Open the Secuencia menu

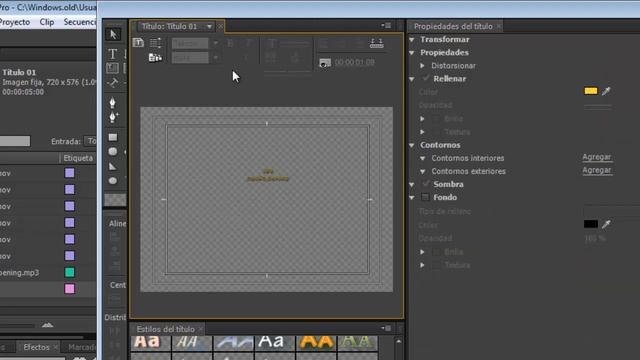tap(80, 22)
